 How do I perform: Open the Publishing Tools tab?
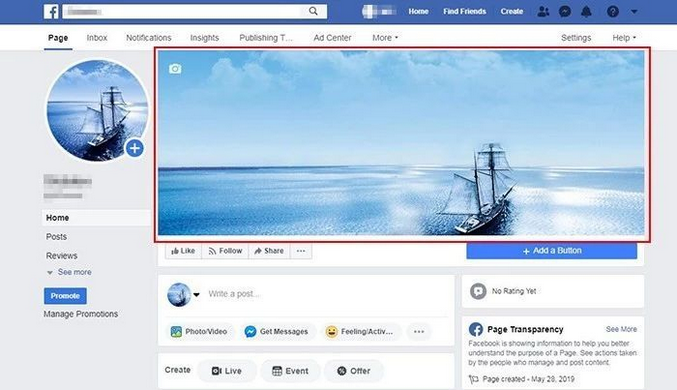point(266,38)
